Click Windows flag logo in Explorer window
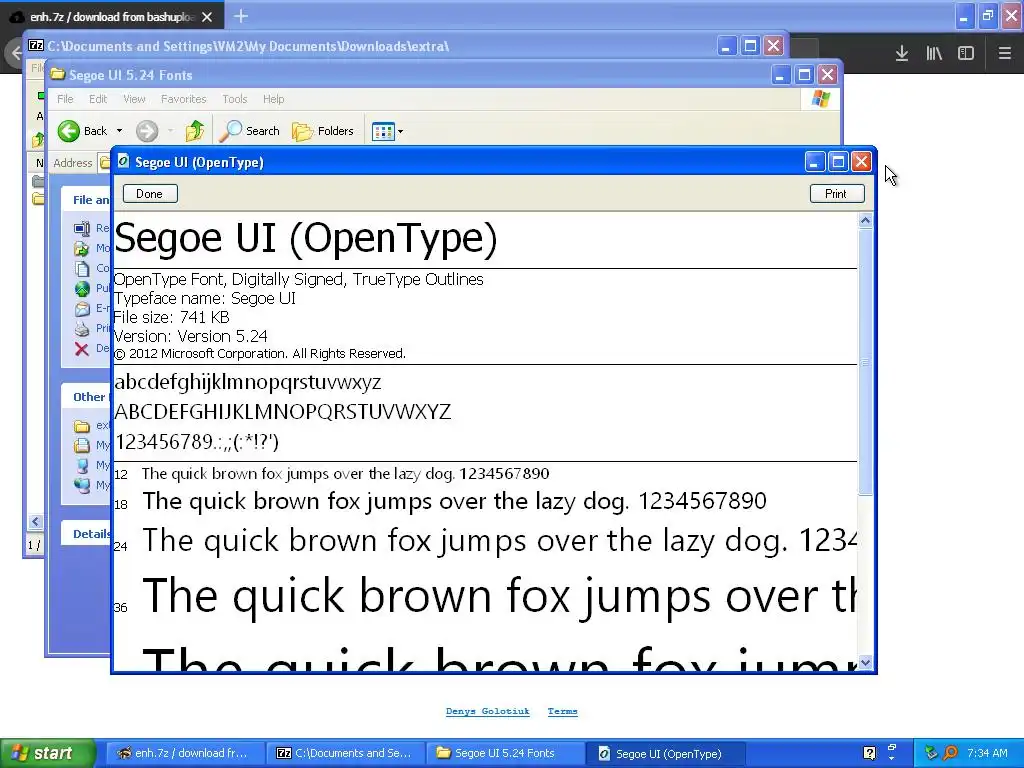 point(820,99)
